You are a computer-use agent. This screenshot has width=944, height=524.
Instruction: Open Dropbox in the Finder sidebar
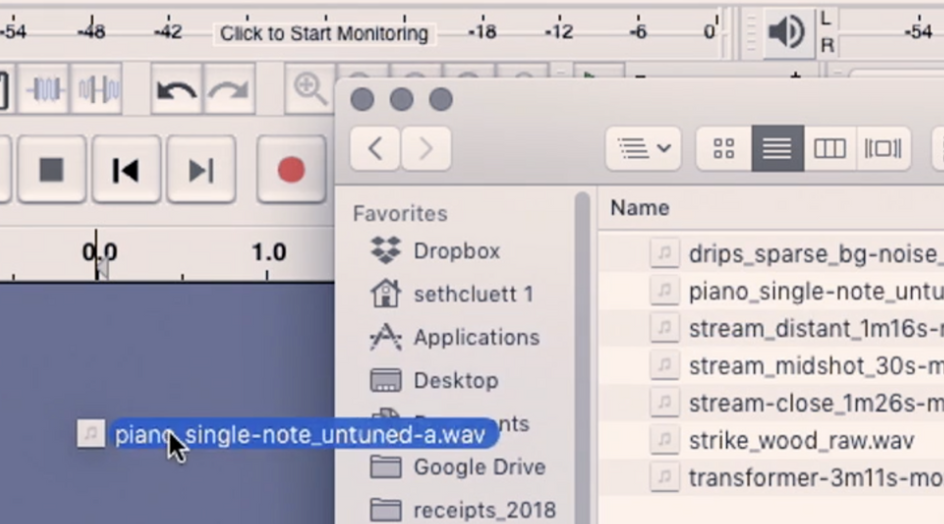click(x=456, y=251)
